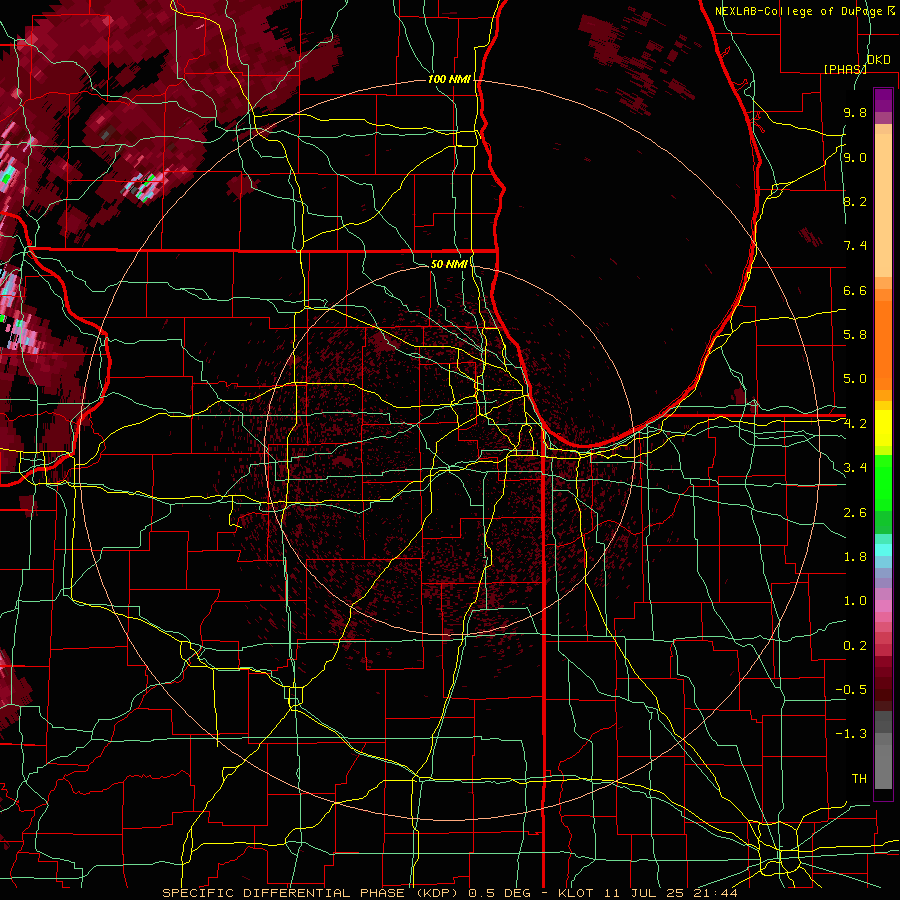Click the 50 NMI range ring label
This screenshot has width=900, height=900.
click(x=449, y=264)
